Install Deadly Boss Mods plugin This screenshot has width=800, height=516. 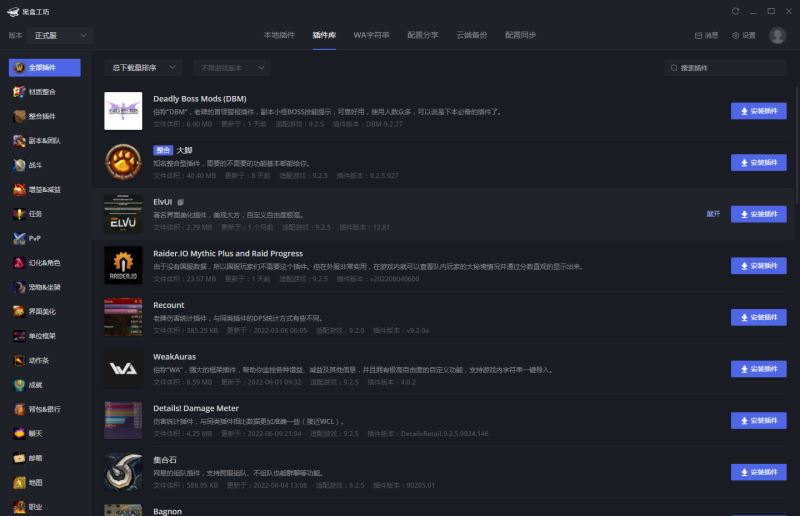tap(759, 111)
